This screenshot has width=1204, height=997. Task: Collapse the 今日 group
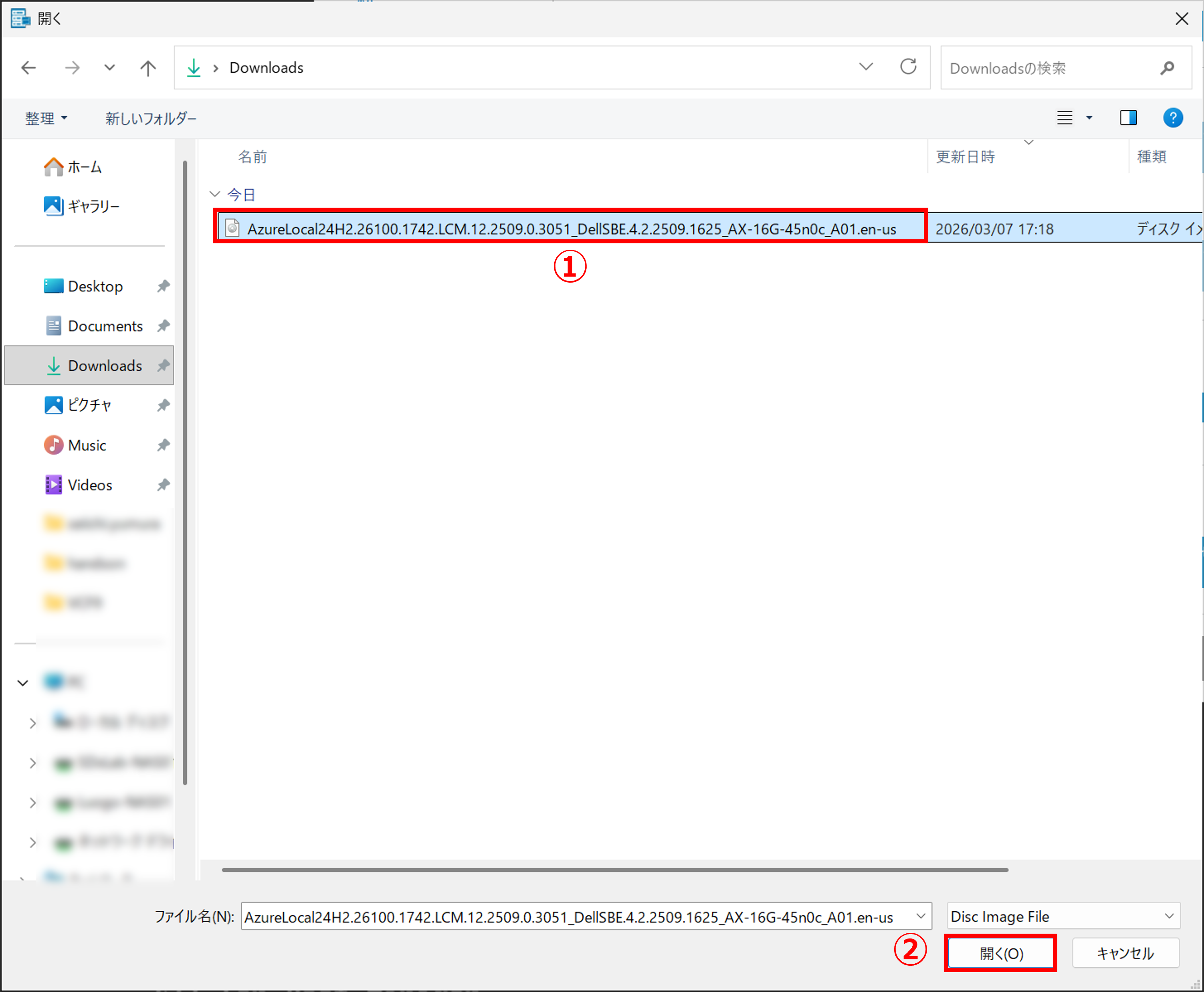pos(215,194)
